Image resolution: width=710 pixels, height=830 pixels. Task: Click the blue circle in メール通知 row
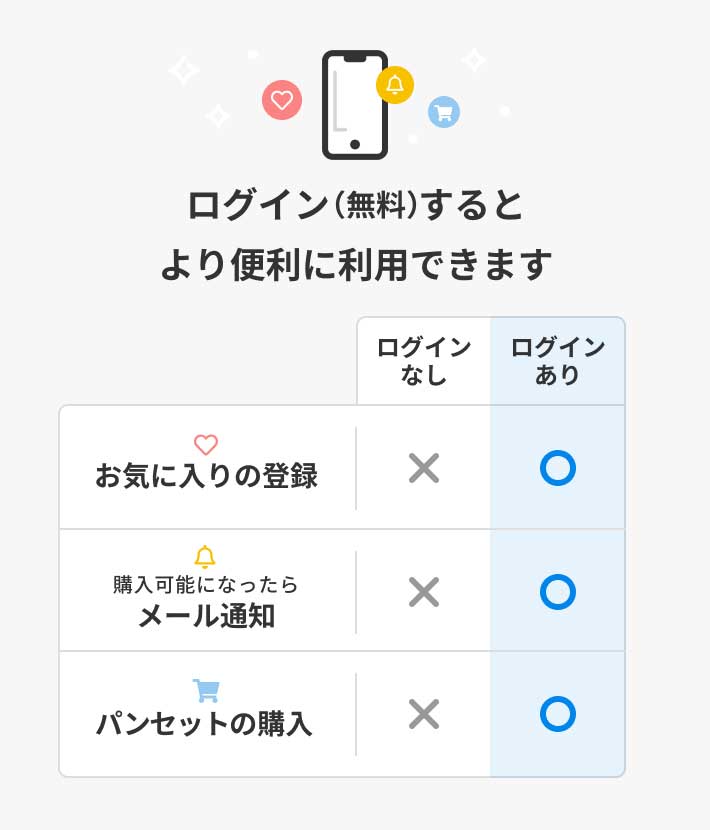(x=557, y=592)
